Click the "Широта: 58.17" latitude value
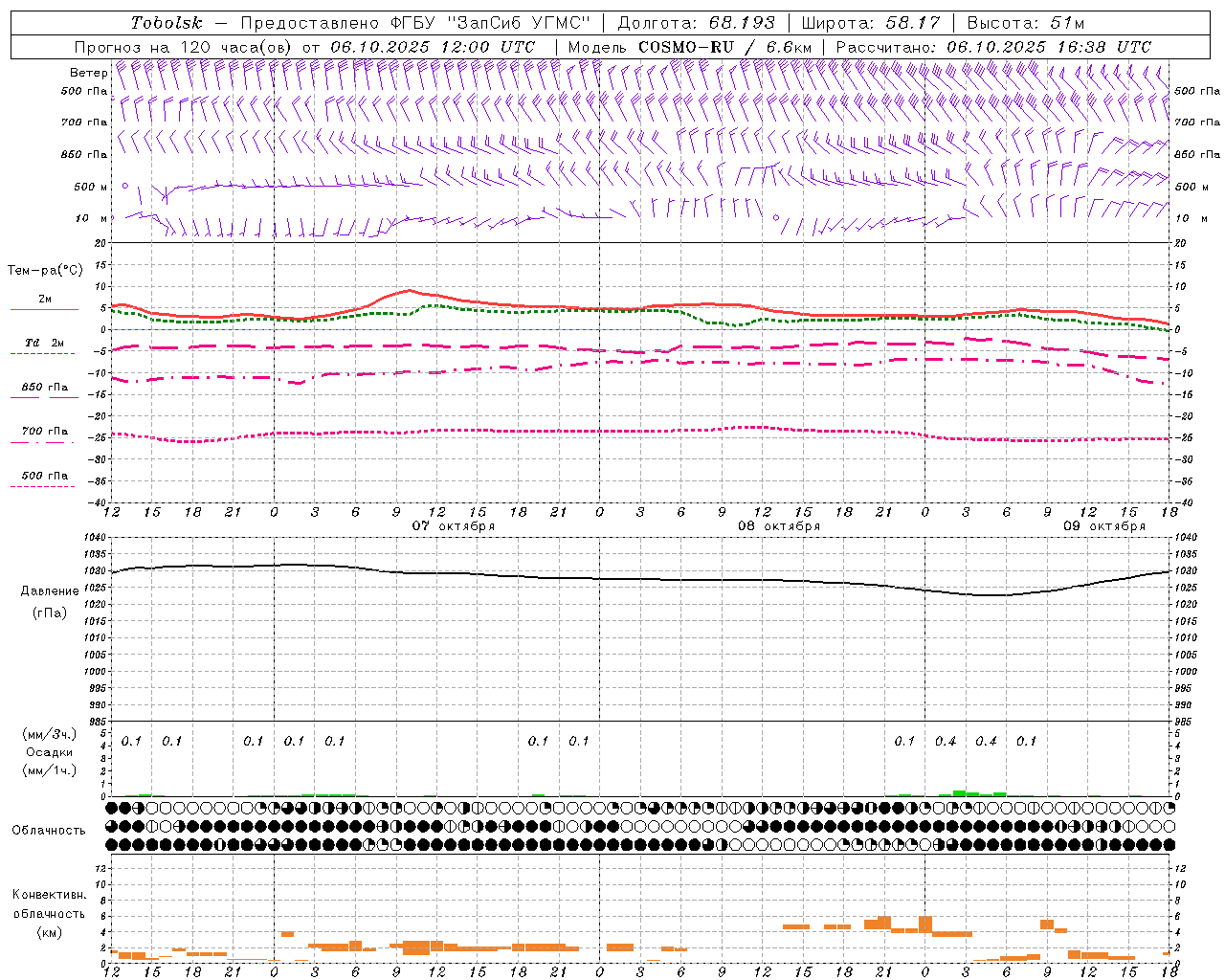The image size is (1225, 980). point(871,23)
